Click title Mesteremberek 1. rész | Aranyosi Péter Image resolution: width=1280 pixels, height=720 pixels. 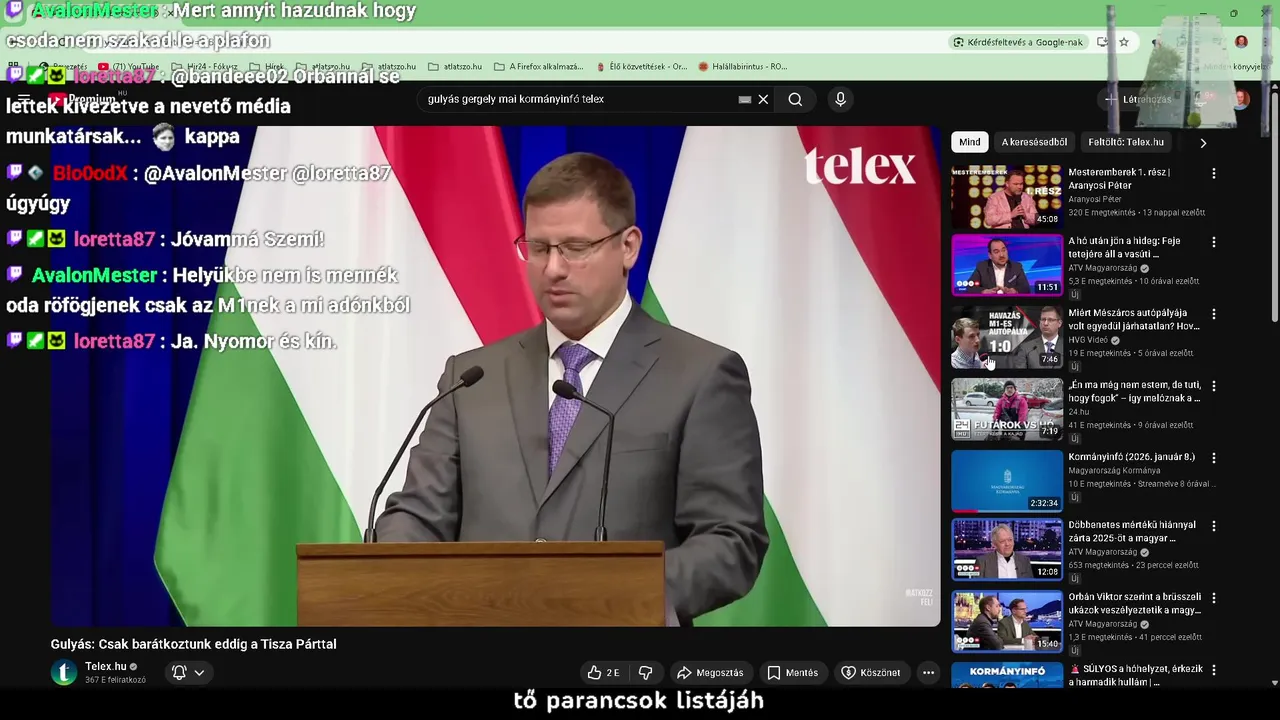[1119, 179]
